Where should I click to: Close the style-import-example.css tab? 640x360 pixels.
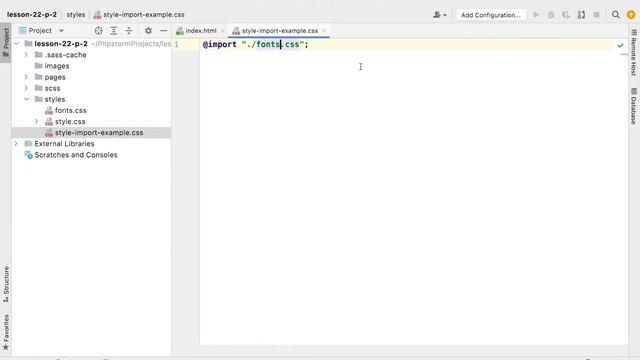point(324,31)
